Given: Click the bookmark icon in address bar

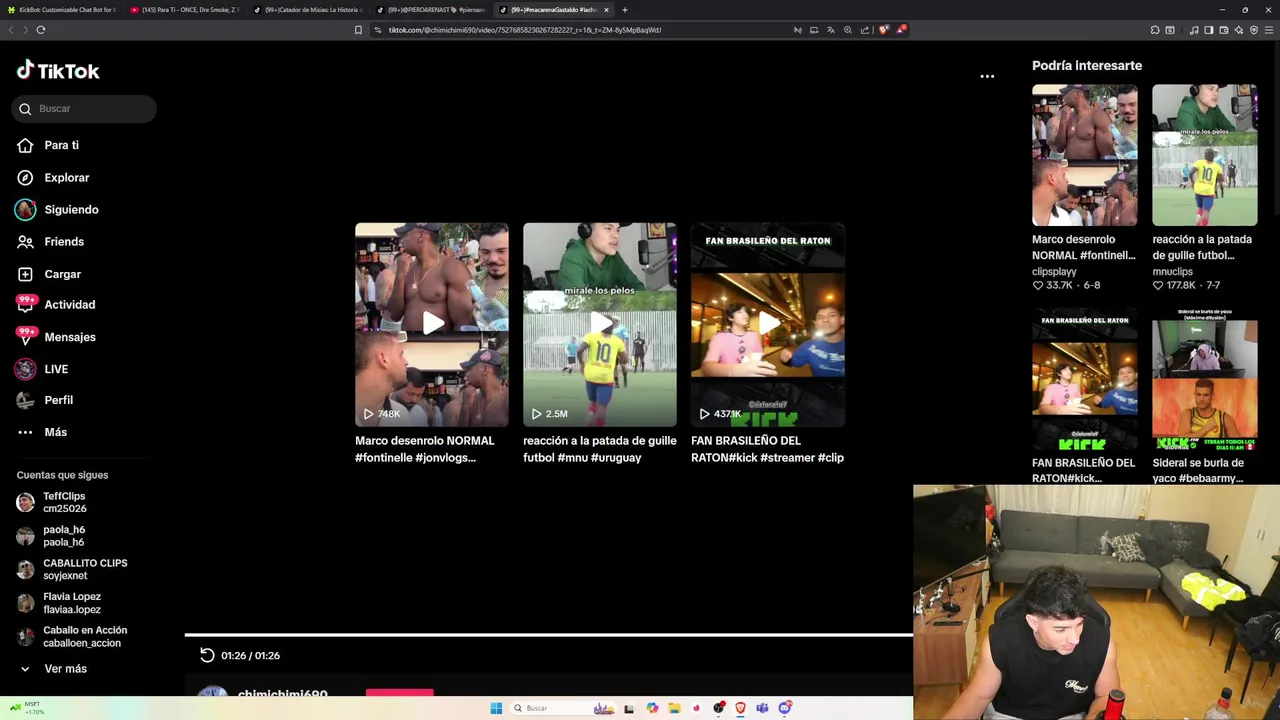Looking at the screenshot, I should (358, 30).
